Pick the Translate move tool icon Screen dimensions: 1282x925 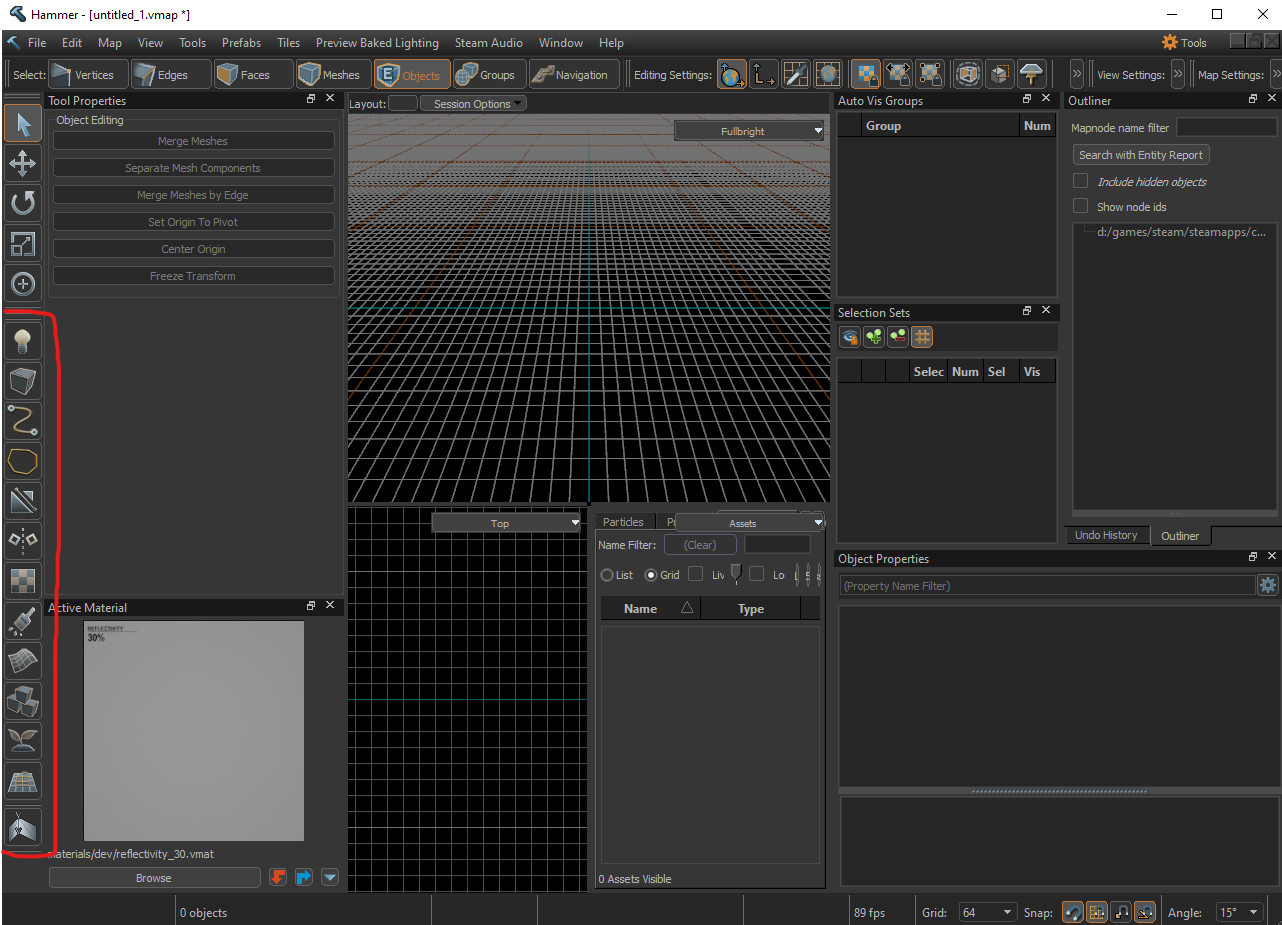click(23, 163)
